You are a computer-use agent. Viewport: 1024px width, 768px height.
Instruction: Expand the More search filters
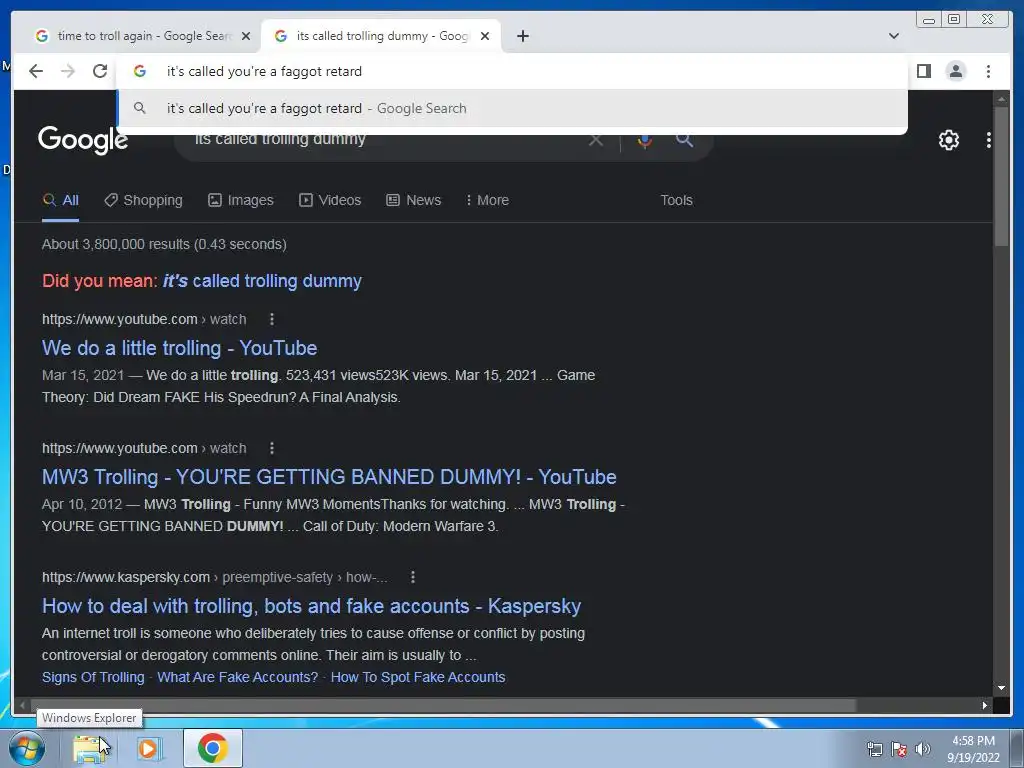487,200
